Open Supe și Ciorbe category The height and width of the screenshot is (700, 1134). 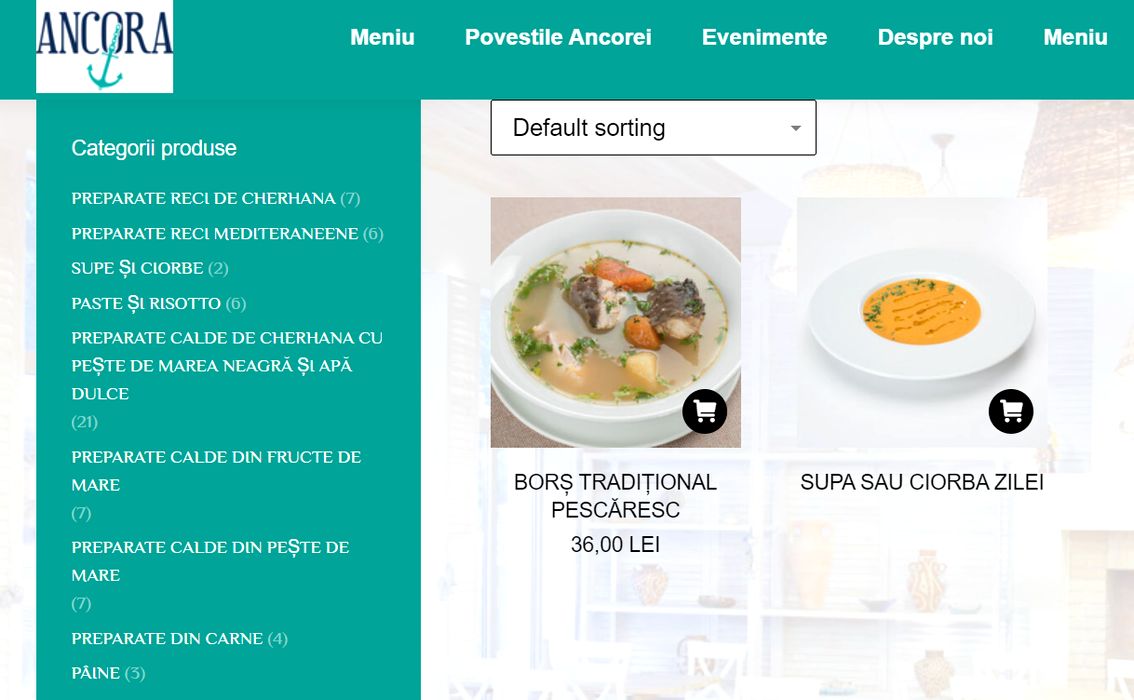point(137,268)
